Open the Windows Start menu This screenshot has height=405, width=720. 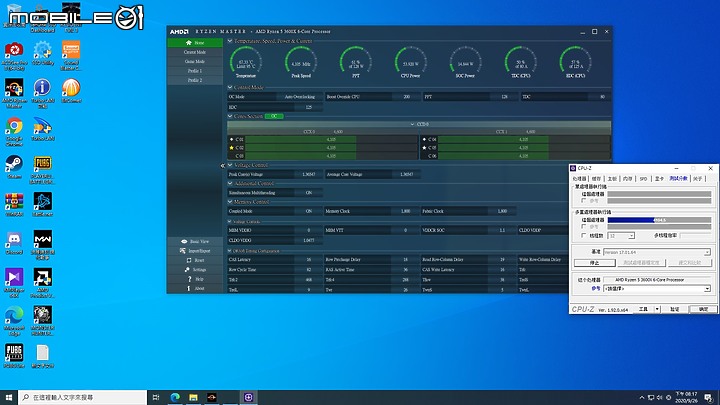click(8, 397)
